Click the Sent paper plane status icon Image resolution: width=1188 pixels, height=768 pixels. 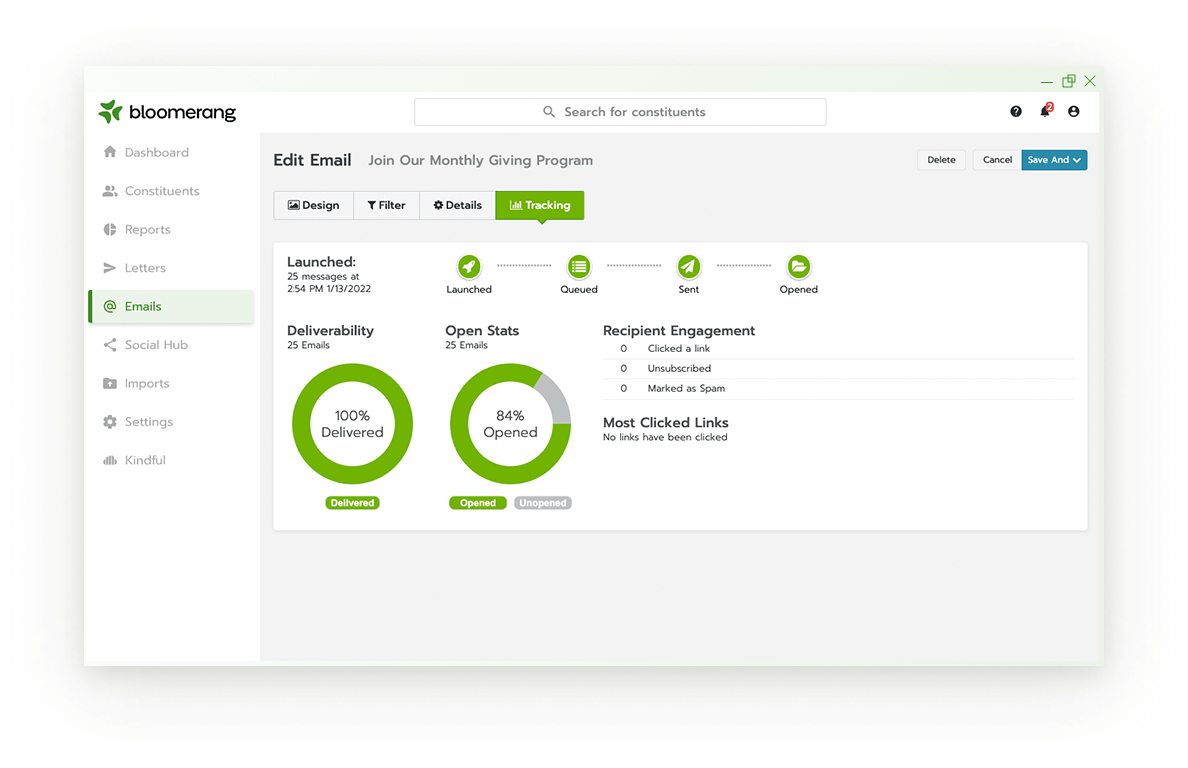689,267
